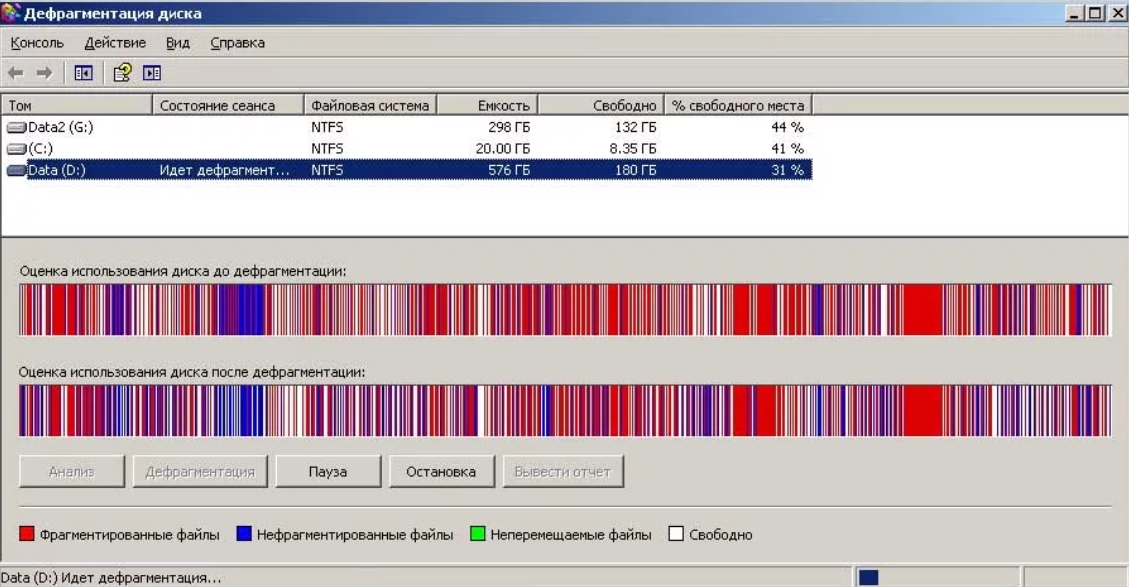This screenshot has height=587, width=1129.
Task: Open the Справка menu
Action: pos(237,43)
